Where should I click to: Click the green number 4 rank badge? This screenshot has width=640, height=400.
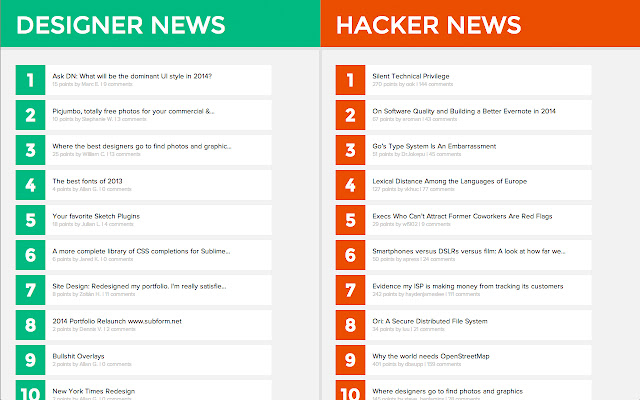coord(31,185)
